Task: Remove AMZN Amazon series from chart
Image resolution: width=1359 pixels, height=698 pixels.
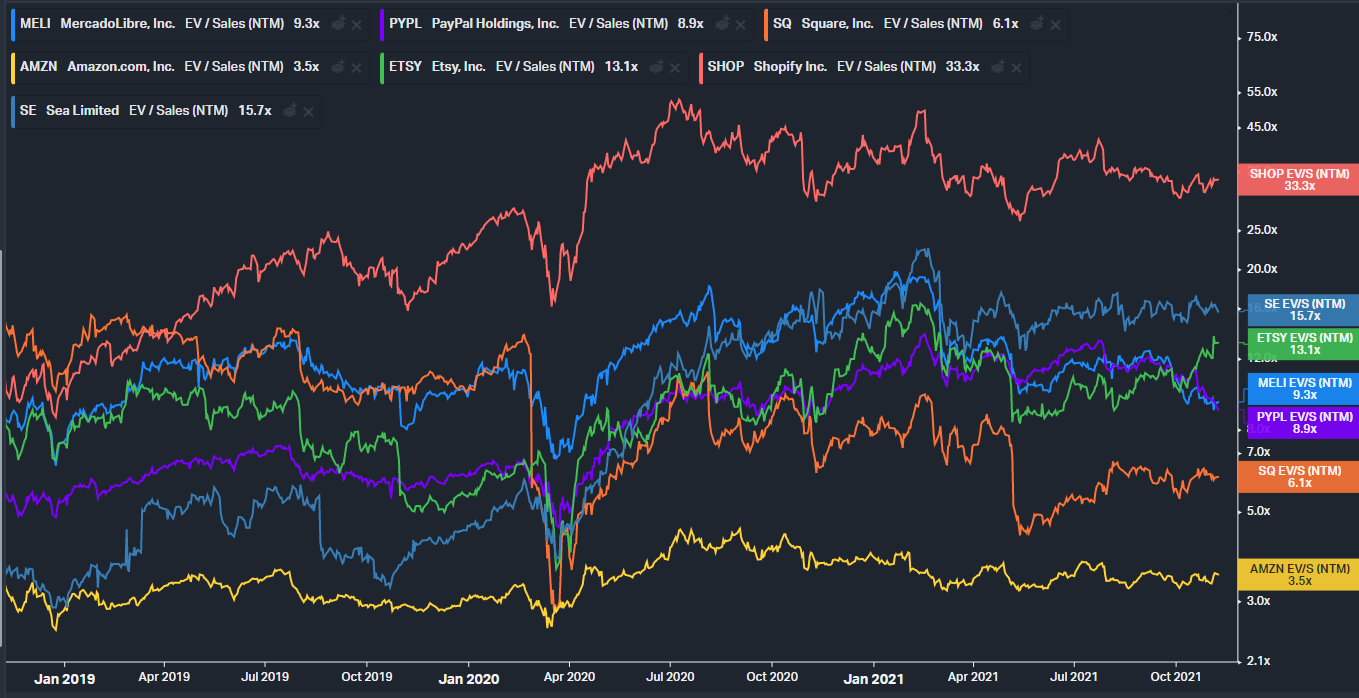Action: pyautogui.click(x=356, y=68)
